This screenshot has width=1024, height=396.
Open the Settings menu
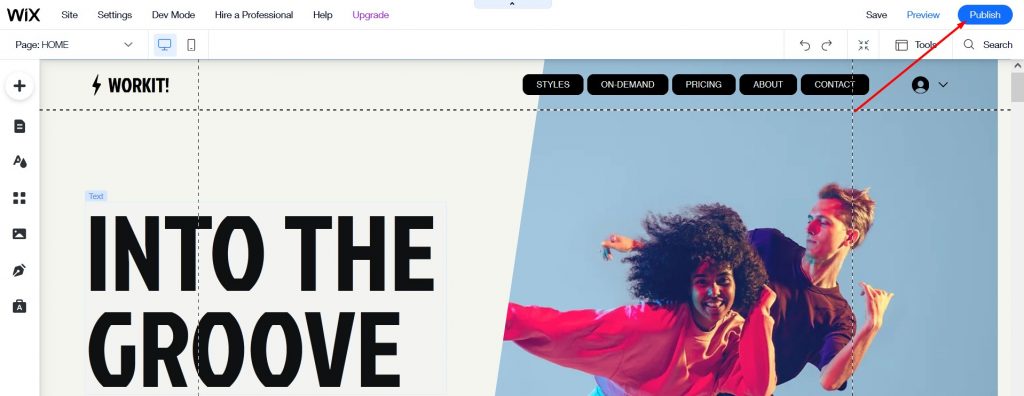(115, 15)
